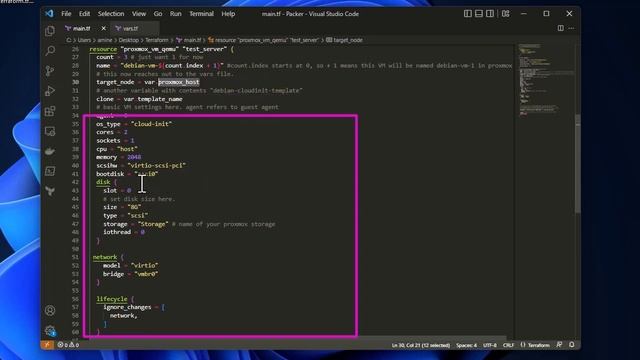Click the selected proxmox_host text on line 30
Screen dimensions: 640x360
click(x=179, y=82)
